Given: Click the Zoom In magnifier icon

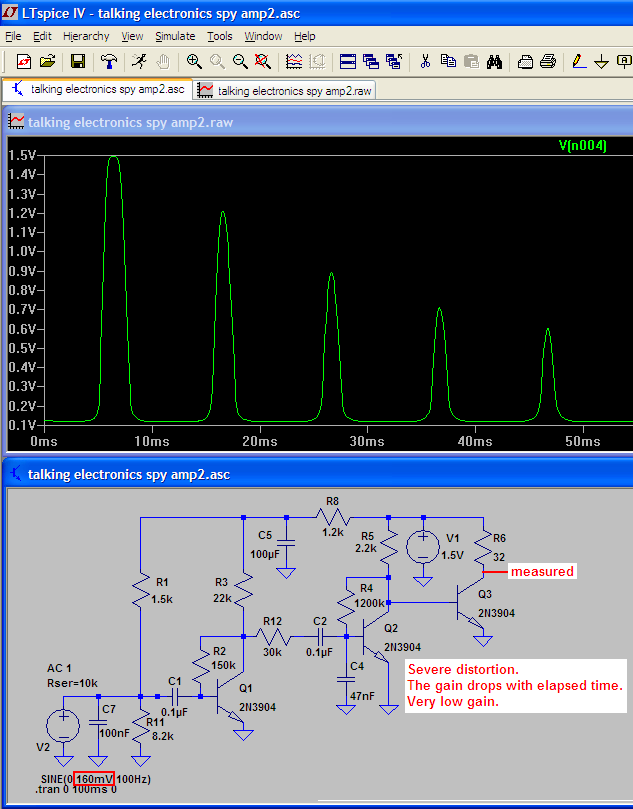Looking at the screenshot, I should [x=194, y=61].
